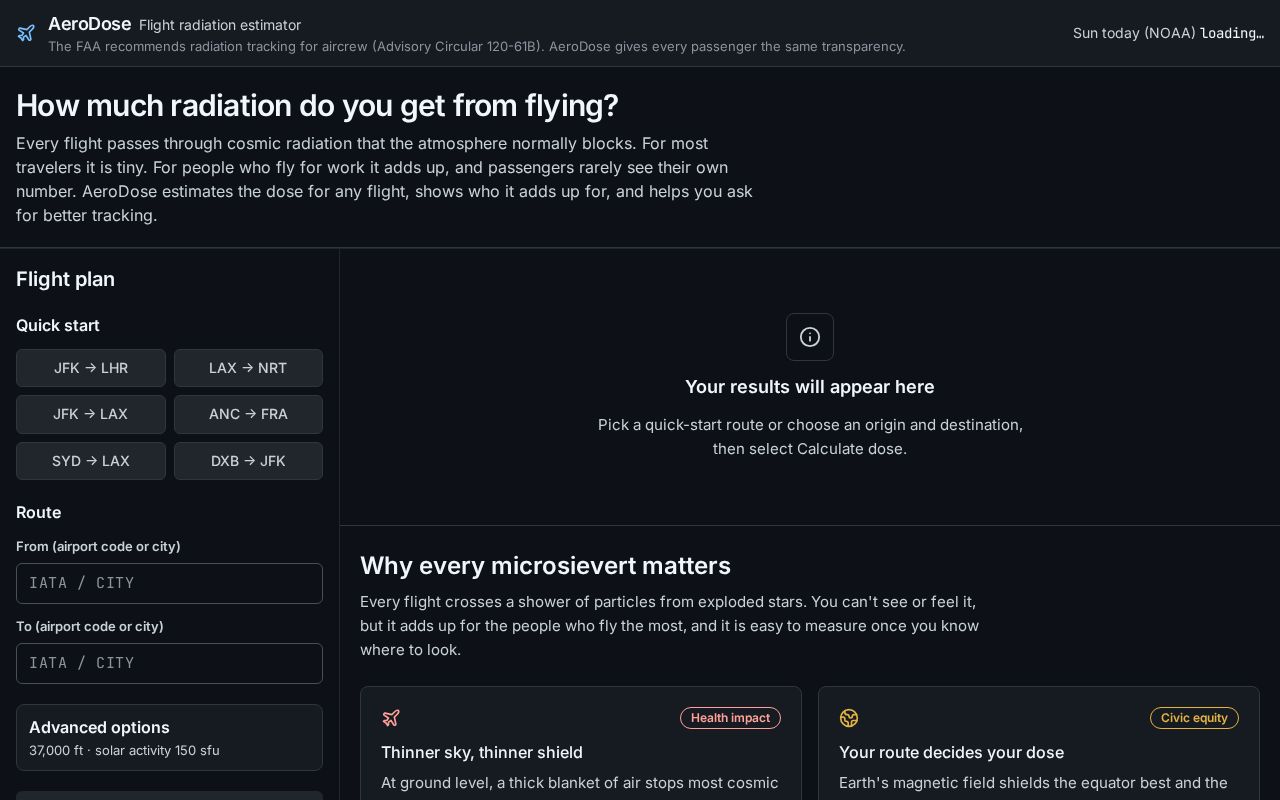This screenshot has width=1280, height=800.
Task: Select the LAX → NRT quick start route
Action: coord(248,368)
